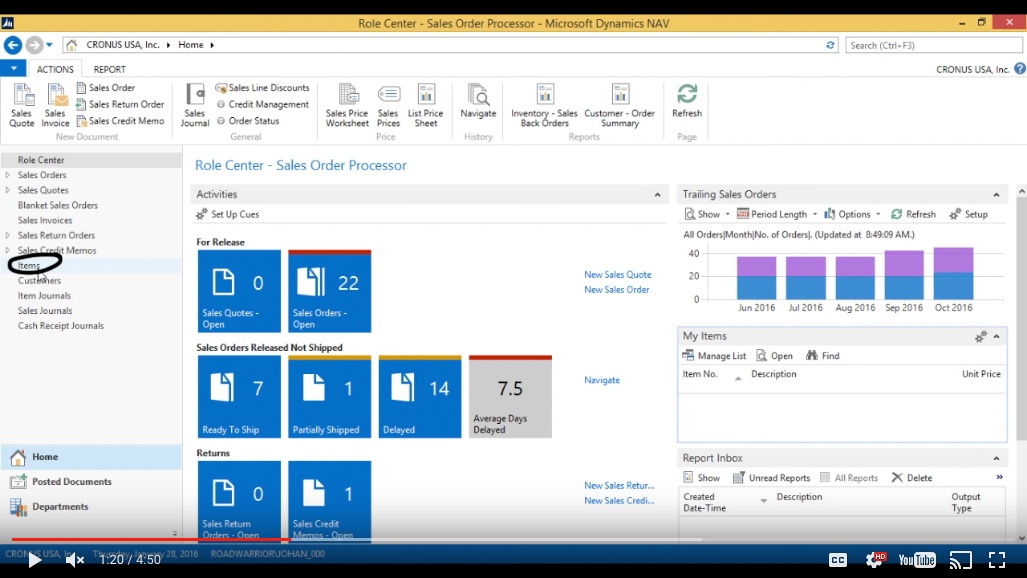
Task: Select the ACTIONS ribbon tab
Action: coord(55,69)
